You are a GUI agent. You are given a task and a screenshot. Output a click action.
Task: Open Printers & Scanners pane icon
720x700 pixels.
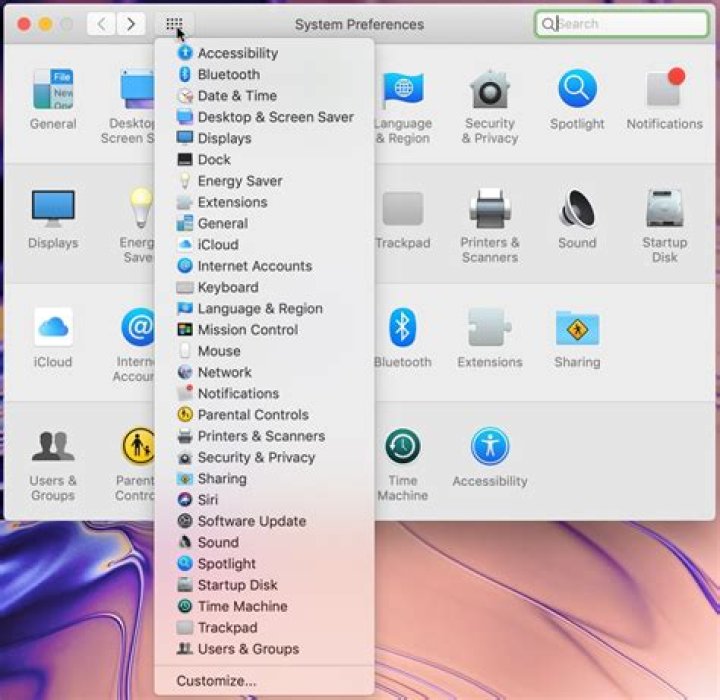[489, 209]
